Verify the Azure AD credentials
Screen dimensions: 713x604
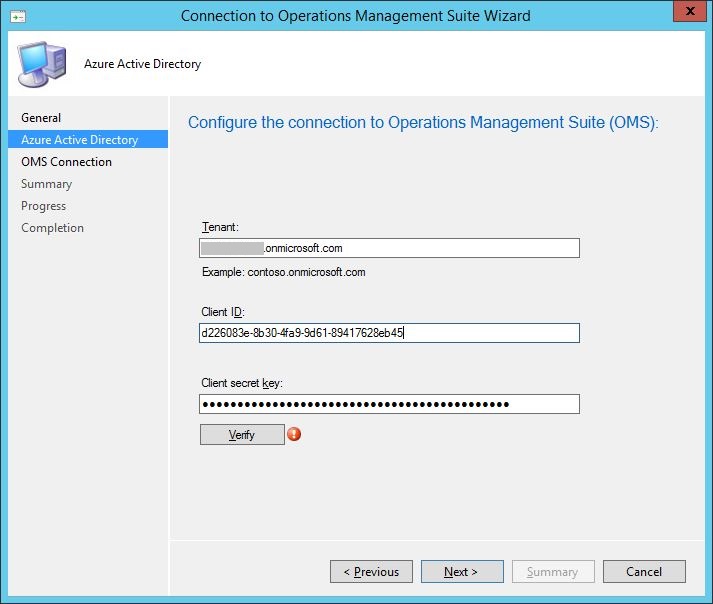coord(242,434)
